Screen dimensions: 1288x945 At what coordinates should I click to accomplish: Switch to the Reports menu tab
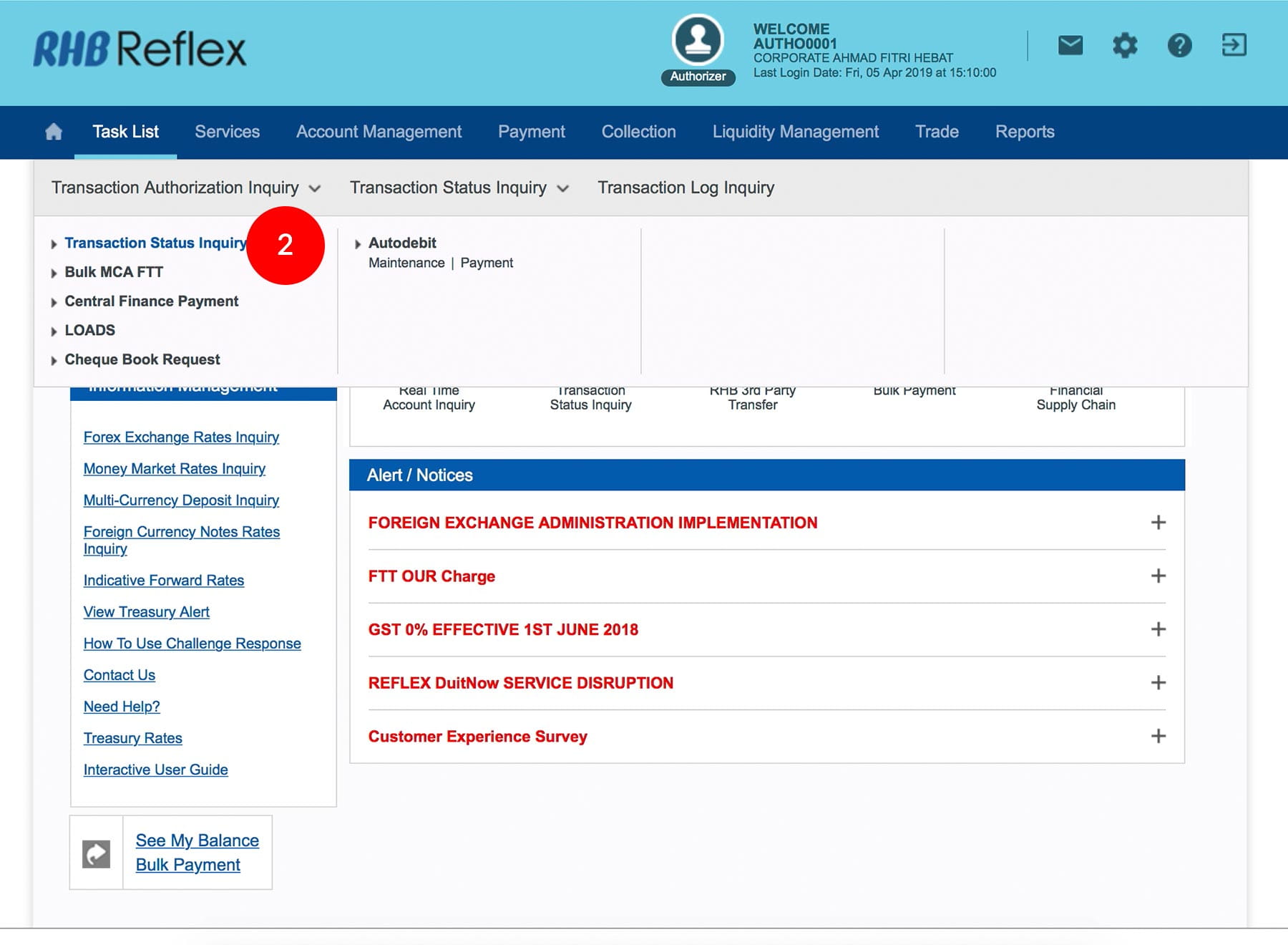pos(1024,132)
